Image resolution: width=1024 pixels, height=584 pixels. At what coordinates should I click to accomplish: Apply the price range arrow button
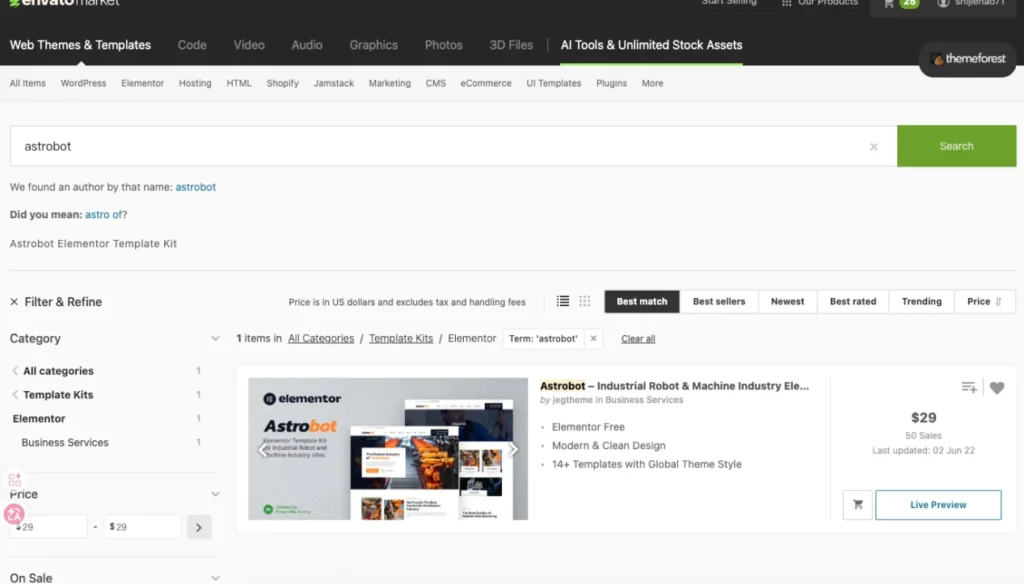(x=199, y=527)
